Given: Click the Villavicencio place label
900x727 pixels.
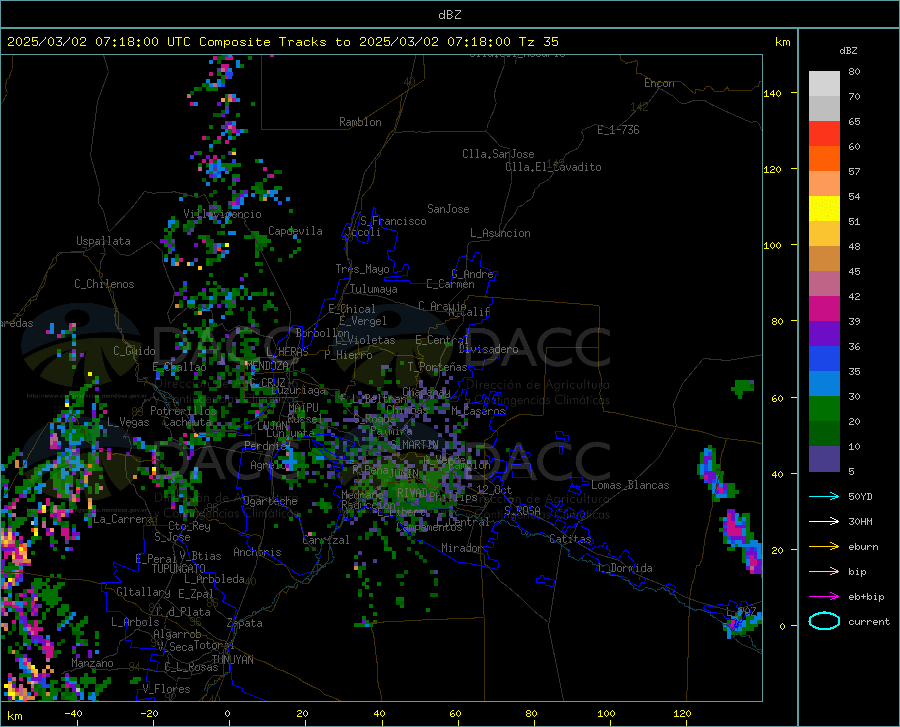Looking at the screenshot, I should click(x=222, y=214).
